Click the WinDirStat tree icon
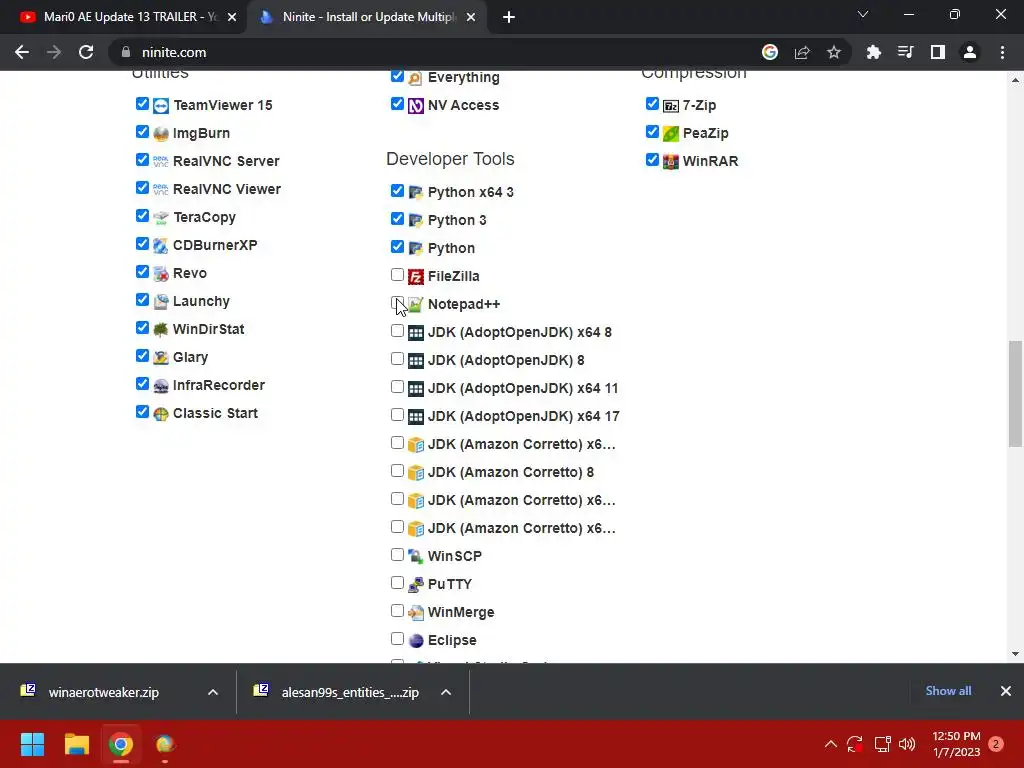This screenshot has height=768, width=1024. [x=161, y=330]
